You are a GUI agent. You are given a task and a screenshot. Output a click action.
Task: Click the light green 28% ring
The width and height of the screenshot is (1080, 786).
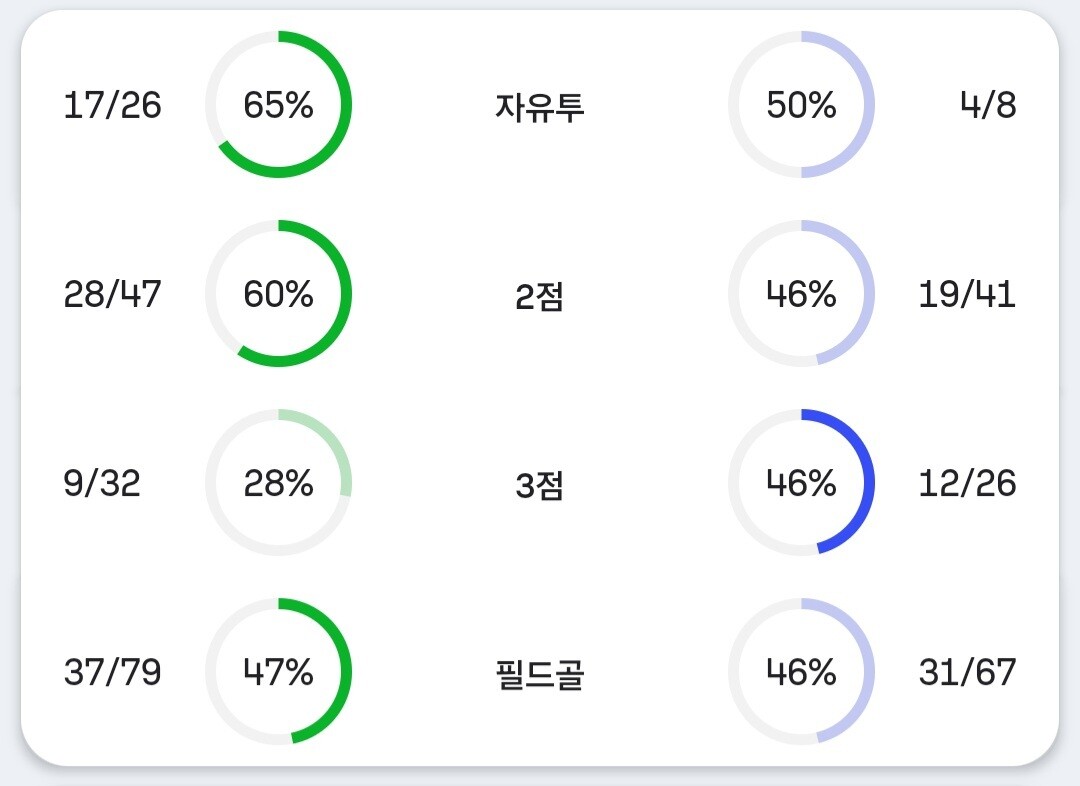pyautogui.click(x=278, y=483)
